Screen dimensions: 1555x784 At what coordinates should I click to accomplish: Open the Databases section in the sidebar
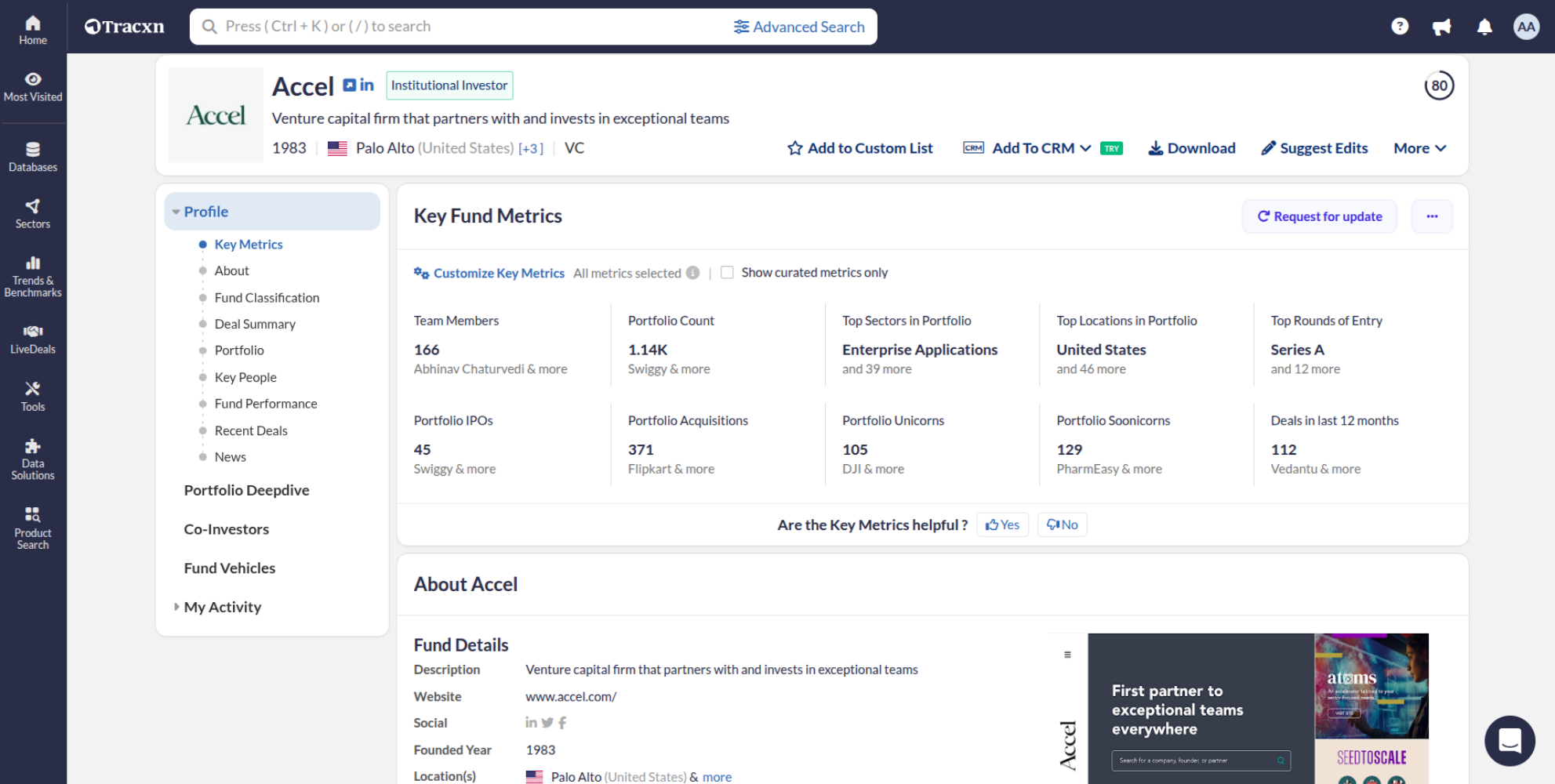point(32,154)
